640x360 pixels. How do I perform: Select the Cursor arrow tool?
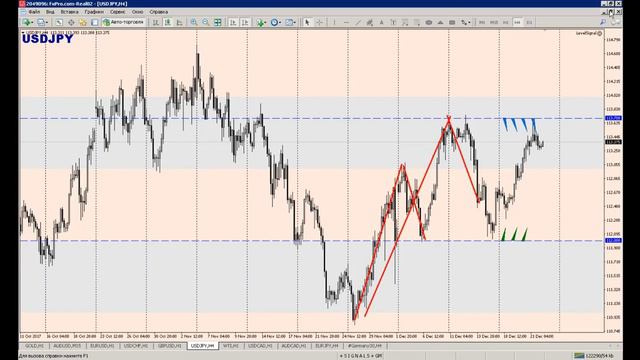307,22
